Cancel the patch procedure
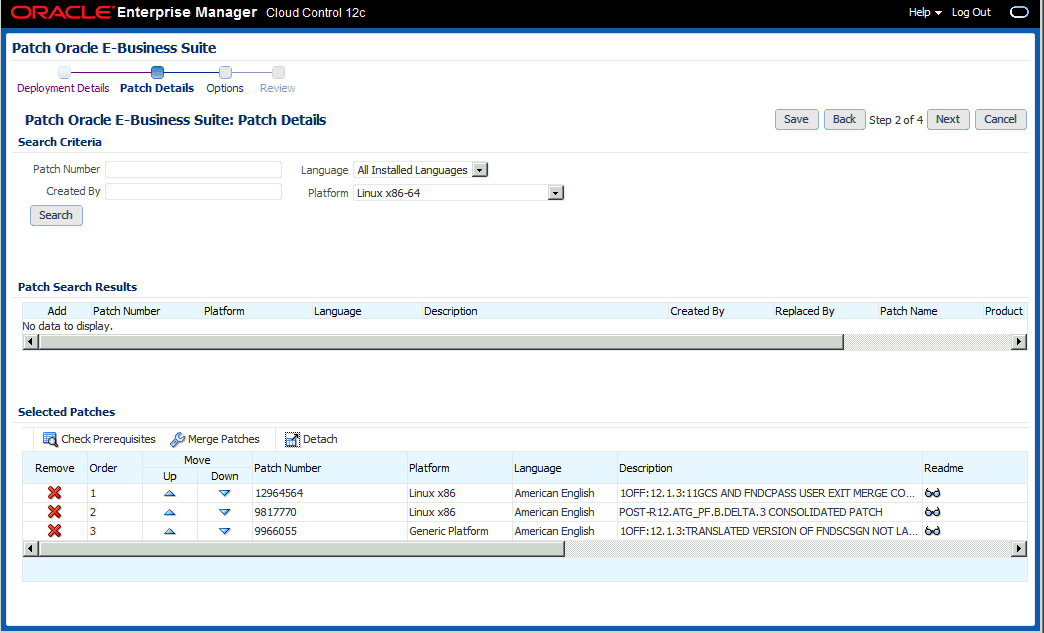 tap(1001, 119)
